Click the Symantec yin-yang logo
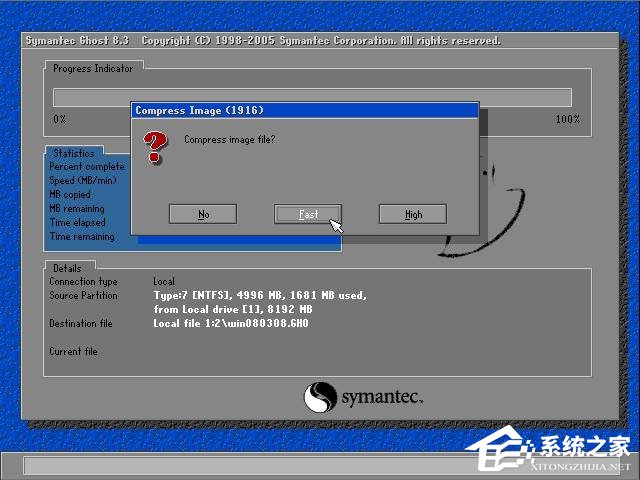Screen dimensions: 640x480 click(x=320, y=397)
